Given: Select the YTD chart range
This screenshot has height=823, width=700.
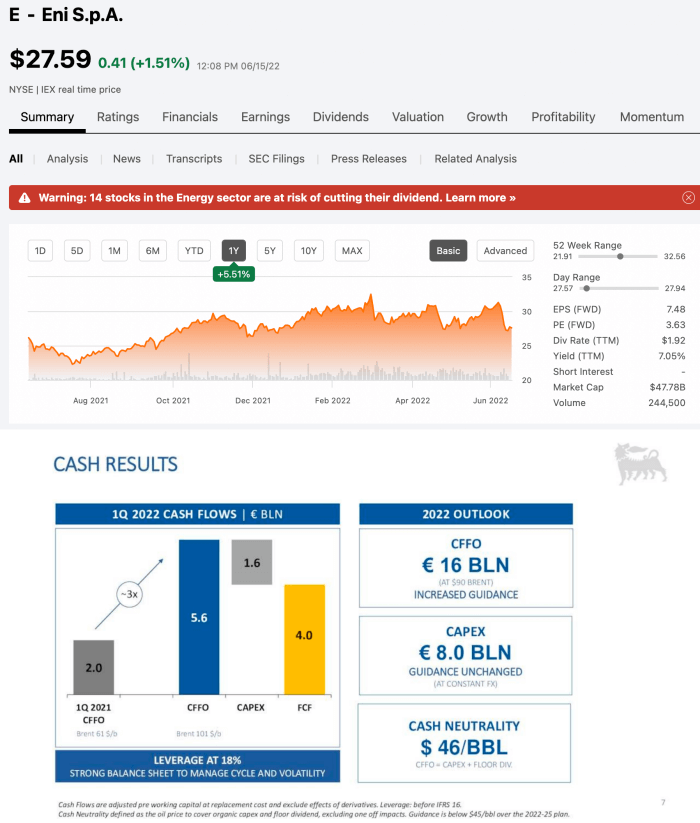Looking at the screenshot, I should pos(194,250).
